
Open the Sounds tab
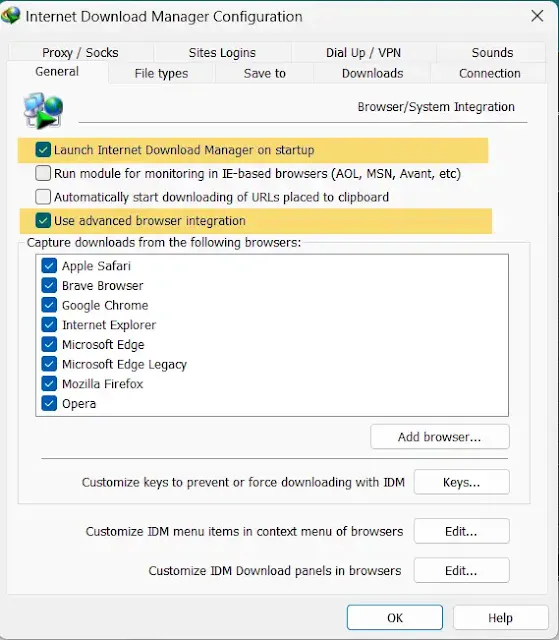click(x=492, y=52)
